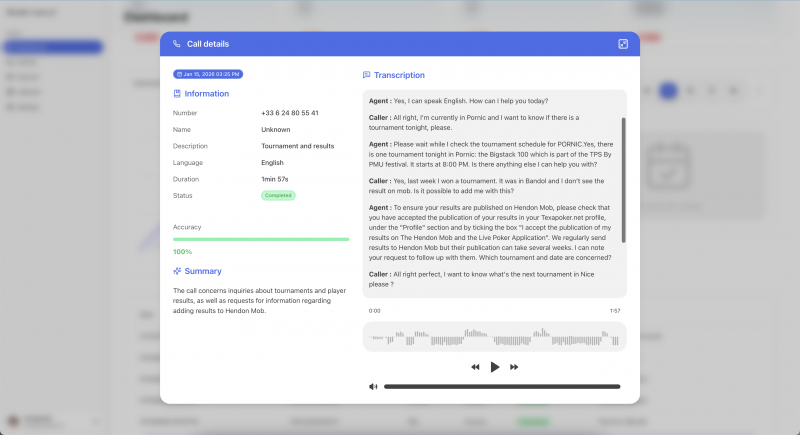Click the Language value English
This screenshot has width=800, height=435.
click(272, 163)
